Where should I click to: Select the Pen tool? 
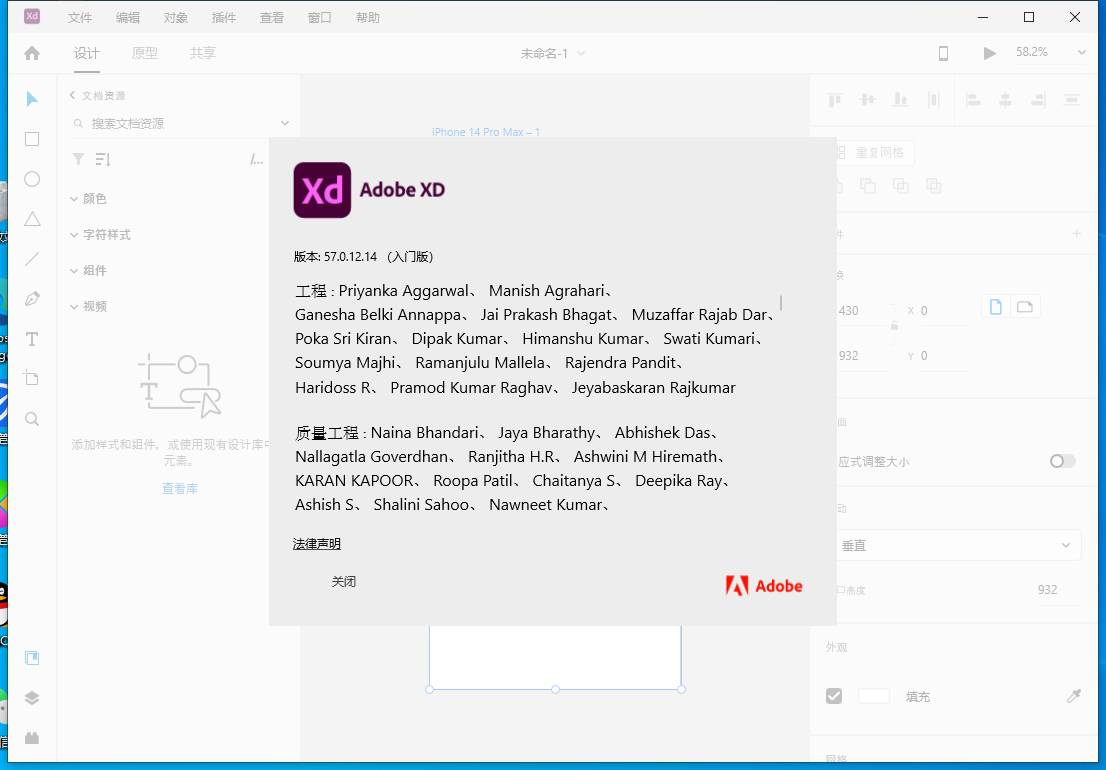point(31,297)
